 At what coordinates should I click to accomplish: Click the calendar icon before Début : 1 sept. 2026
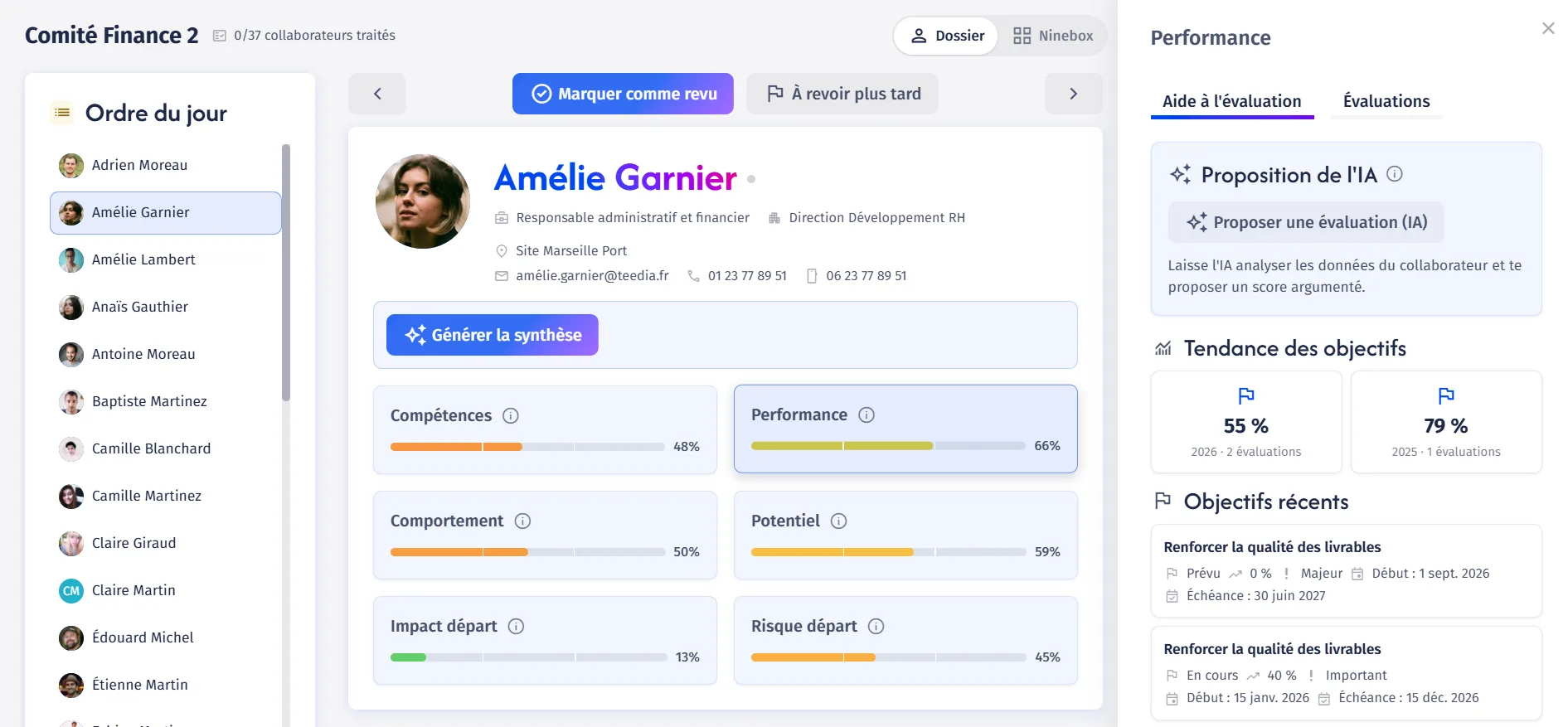tap(1357, 574)
